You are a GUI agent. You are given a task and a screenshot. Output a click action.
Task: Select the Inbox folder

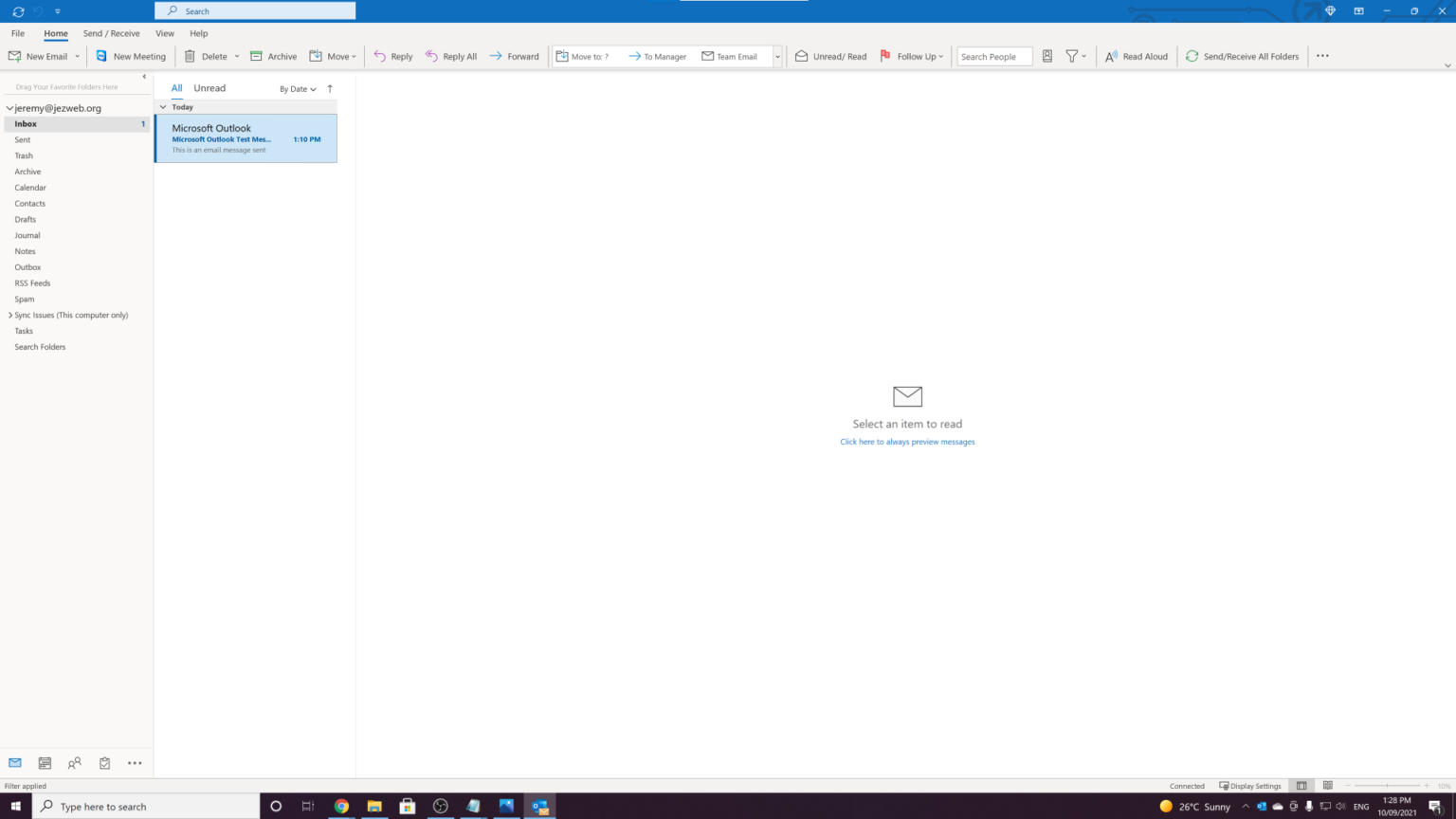pyautogui.click(x=77, y=124)
